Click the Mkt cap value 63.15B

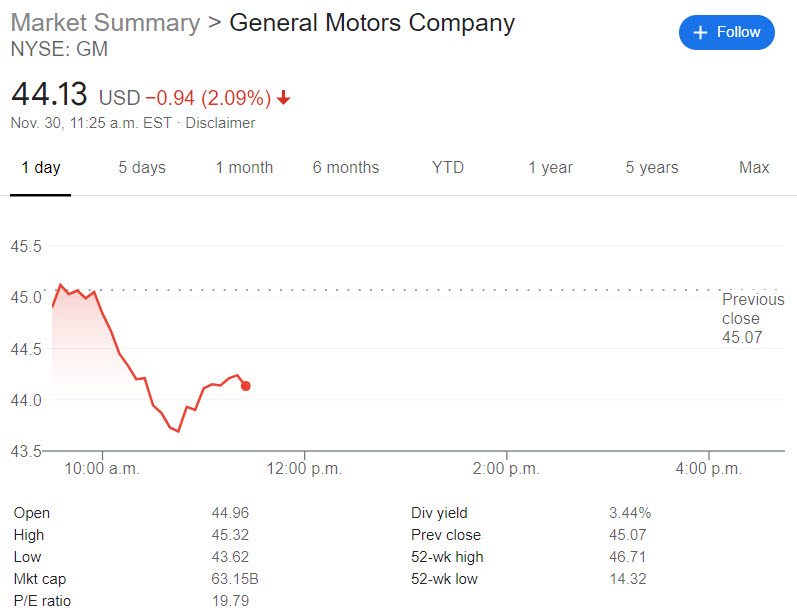click(x=232, y=578)
